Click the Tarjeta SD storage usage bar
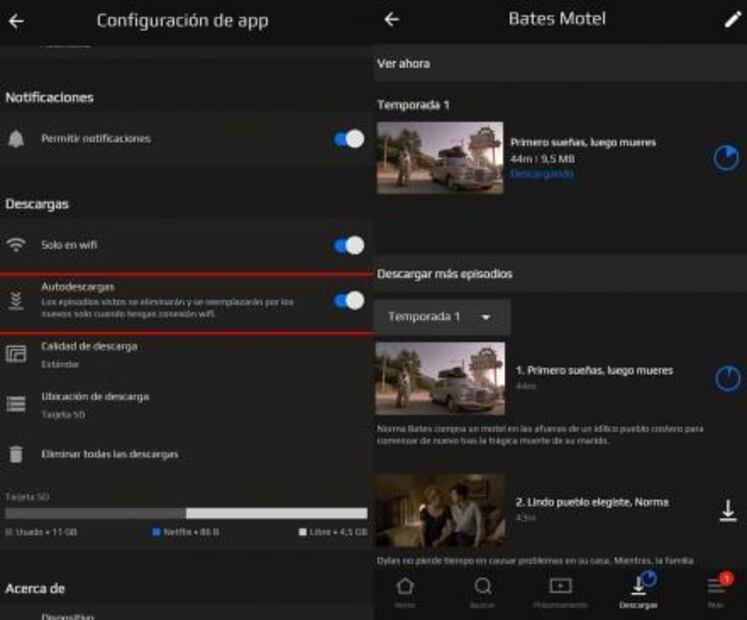The image size is (747, 620). coord(186,513)
